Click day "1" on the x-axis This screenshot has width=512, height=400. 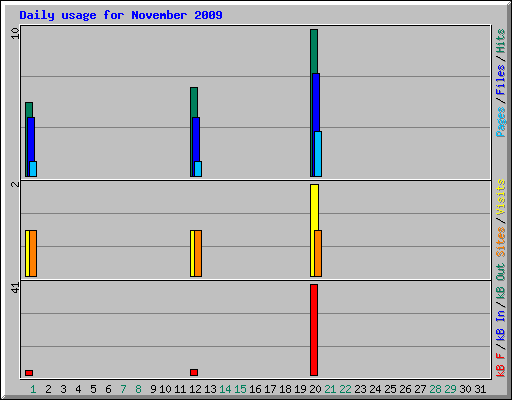coord(33,389)
